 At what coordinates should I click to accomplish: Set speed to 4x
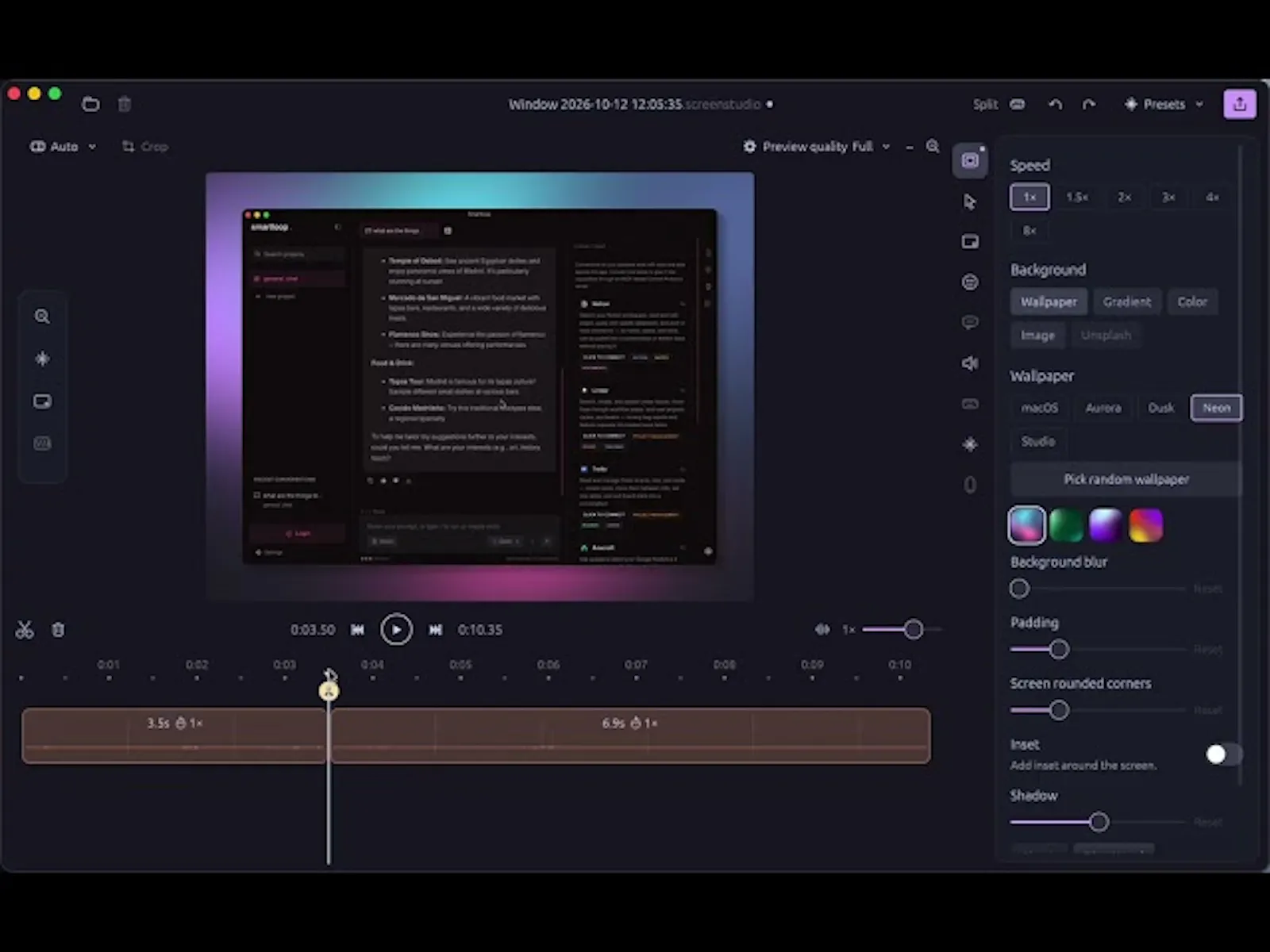1212,197
